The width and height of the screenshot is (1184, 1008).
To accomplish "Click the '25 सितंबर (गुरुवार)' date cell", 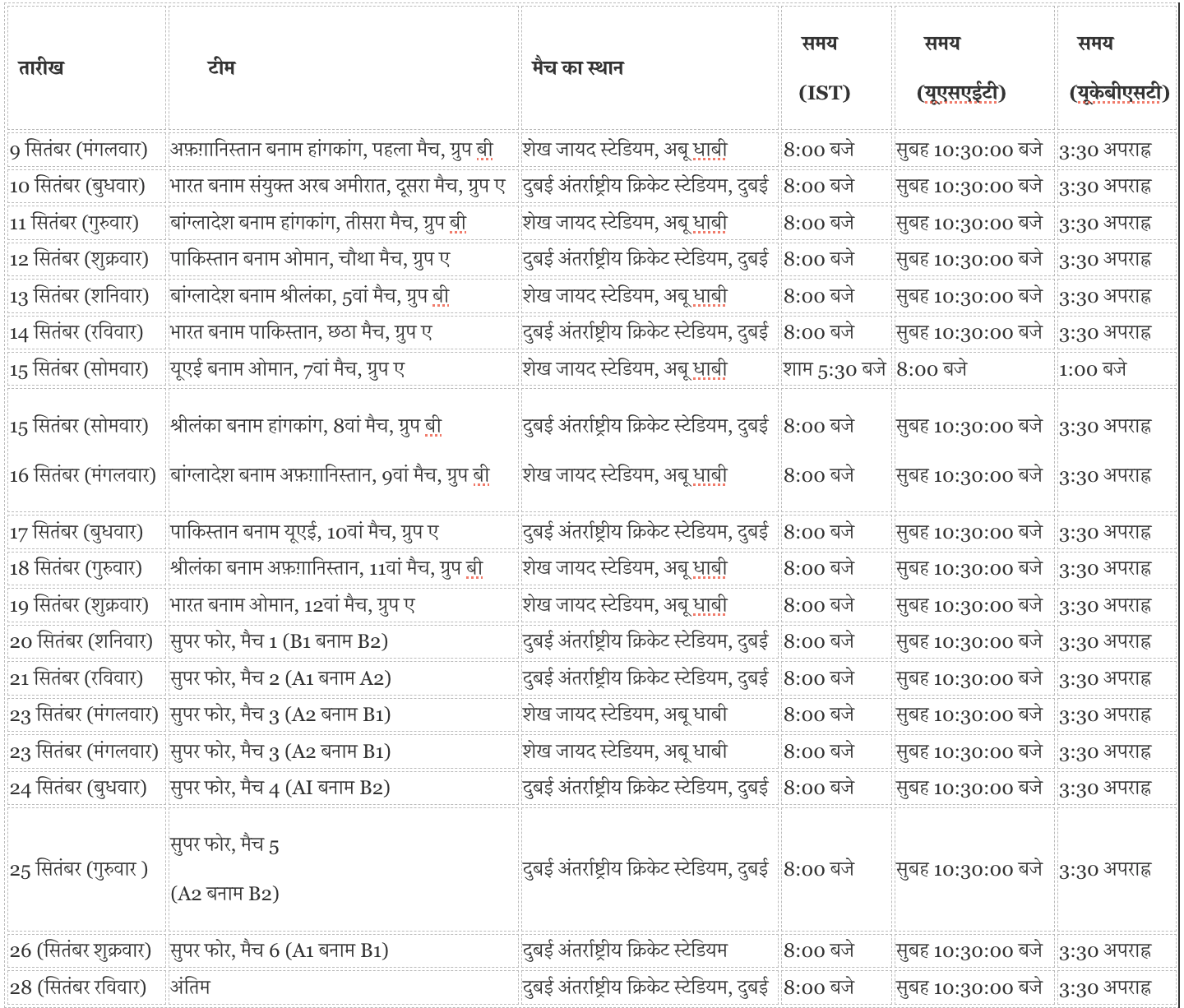I will click(x=79, y=869).
